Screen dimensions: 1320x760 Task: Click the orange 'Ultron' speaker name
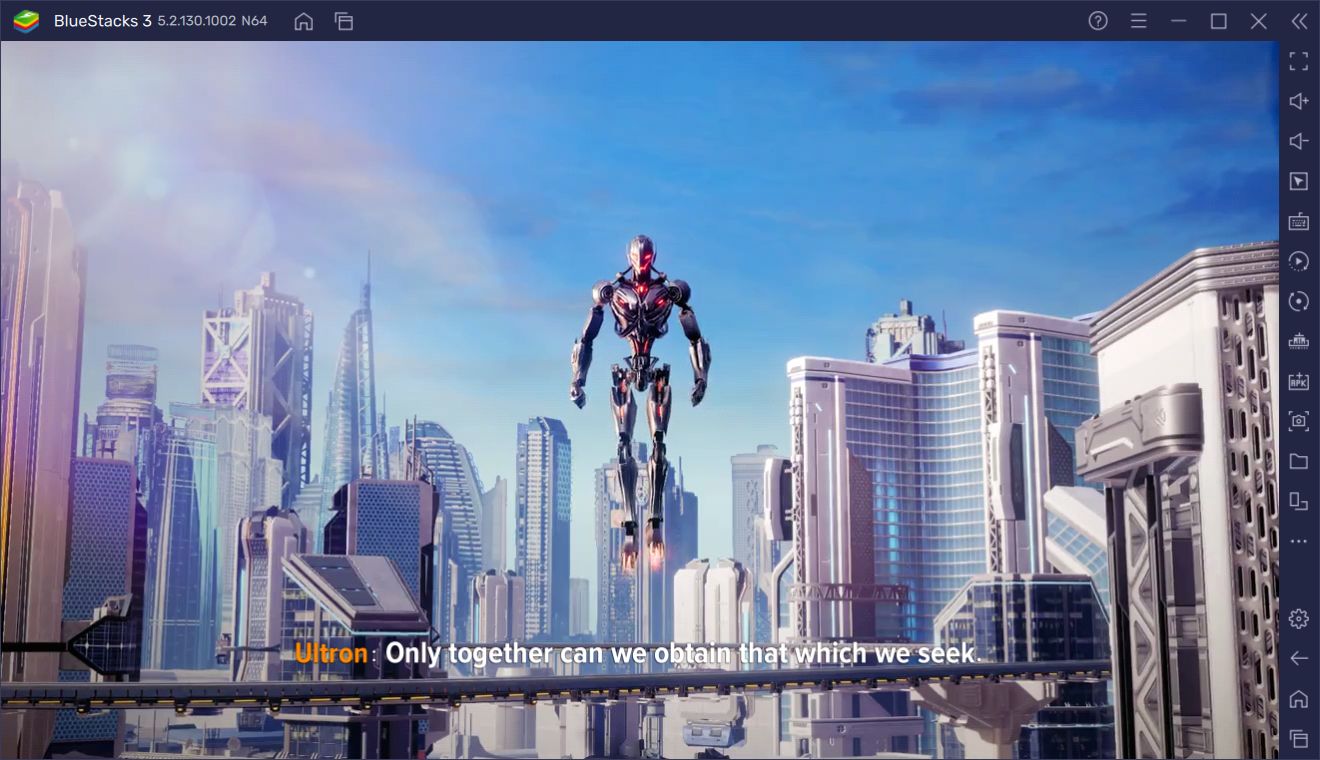[x=331, y=654]
